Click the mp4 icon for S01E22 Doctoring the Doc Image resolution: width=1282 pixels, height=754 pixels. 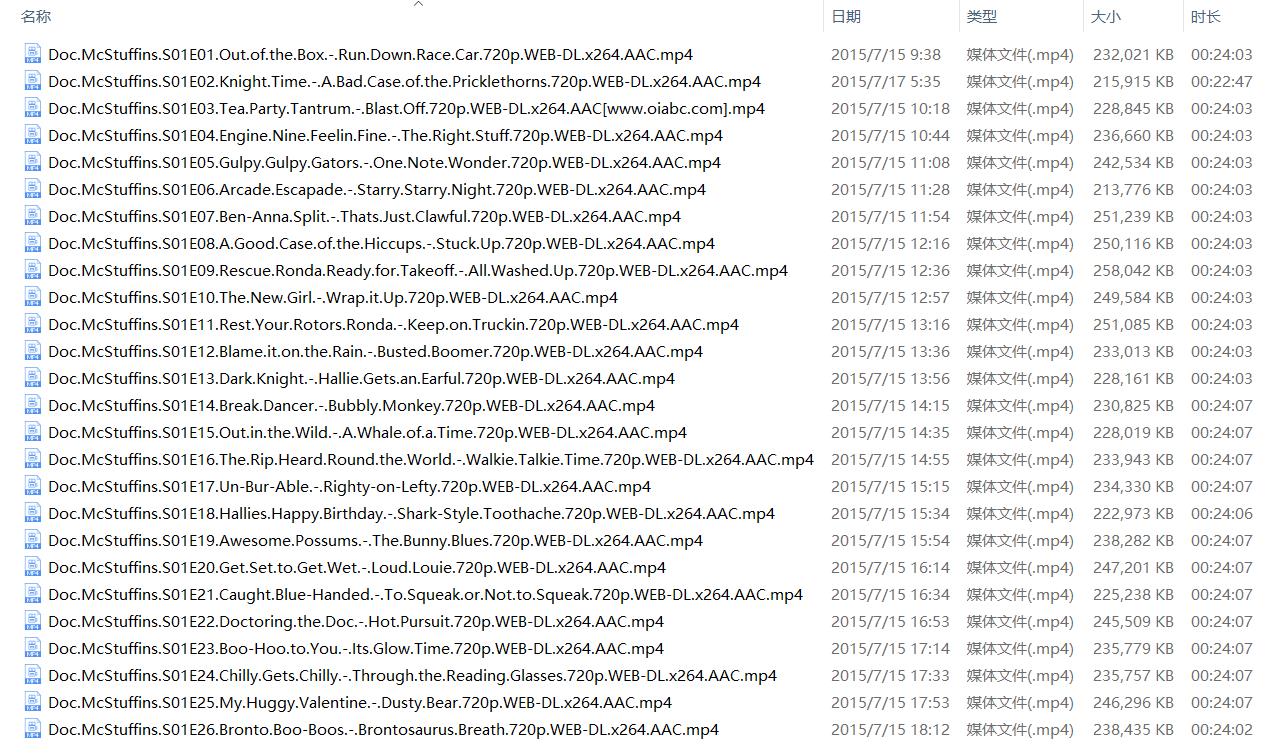coord(33,621)
